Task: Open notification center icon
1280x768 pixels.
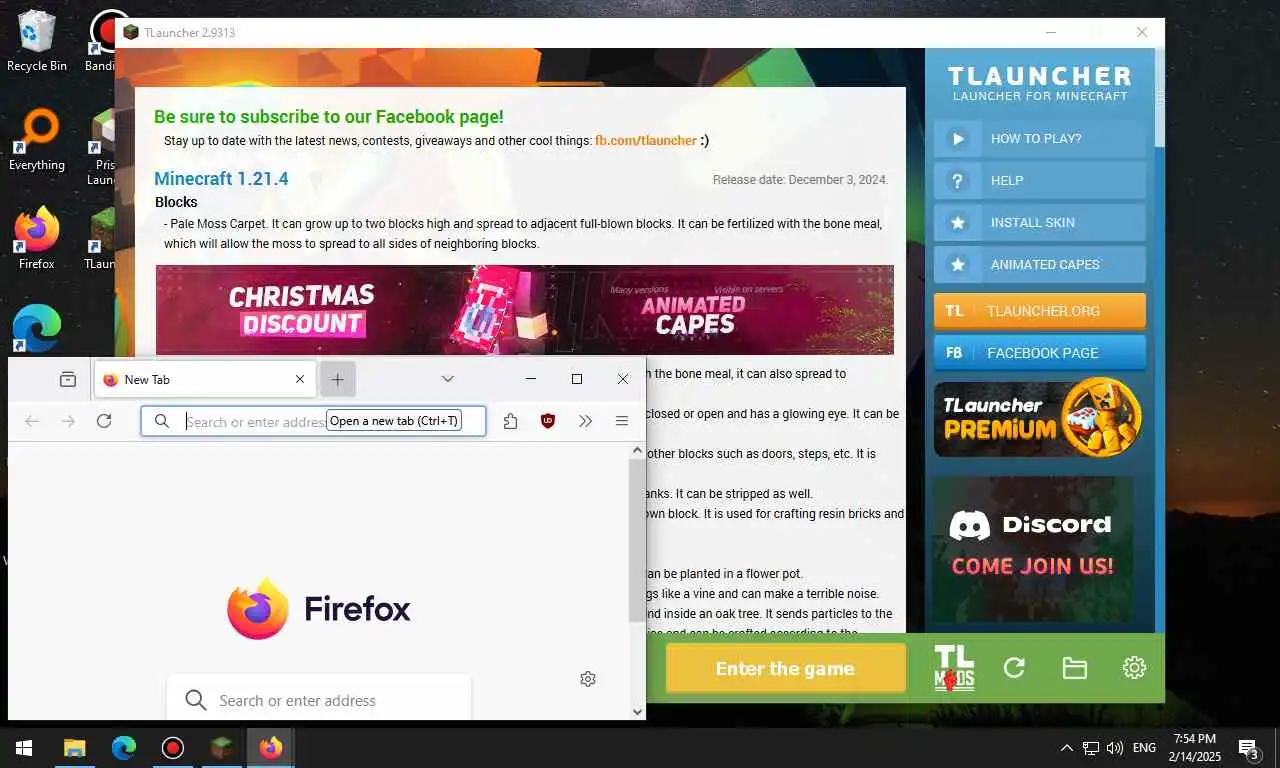Action: click(1249, 748)
